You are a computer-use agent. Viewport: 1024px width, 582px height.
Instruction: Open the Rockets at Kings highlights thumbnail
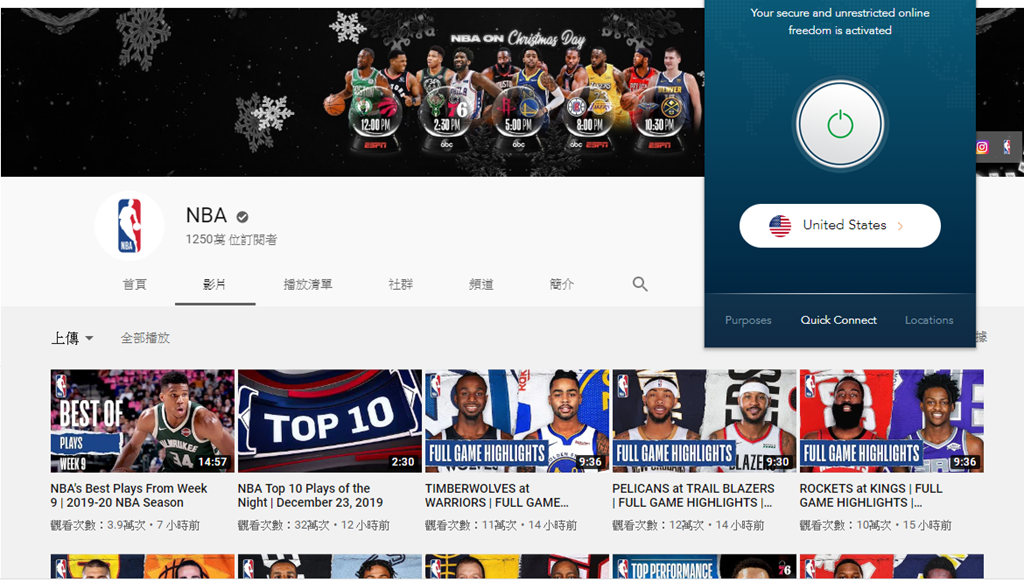(891, 421)
